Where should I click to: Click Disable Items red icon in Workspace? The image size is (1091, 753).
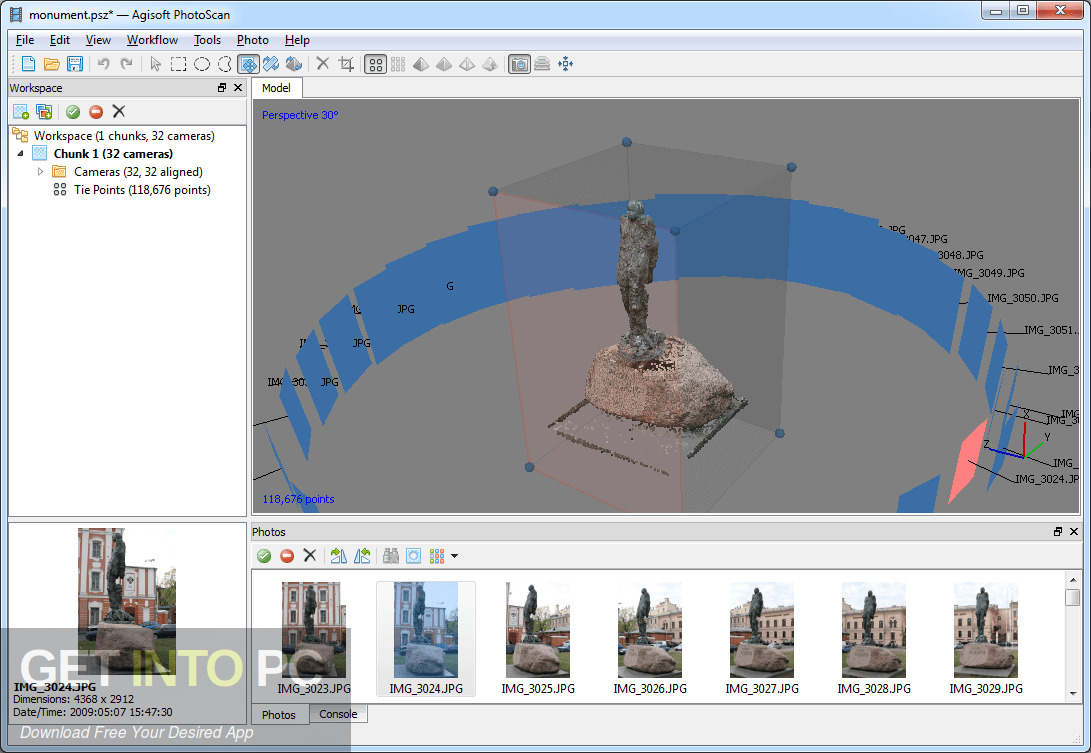[96, 111]
